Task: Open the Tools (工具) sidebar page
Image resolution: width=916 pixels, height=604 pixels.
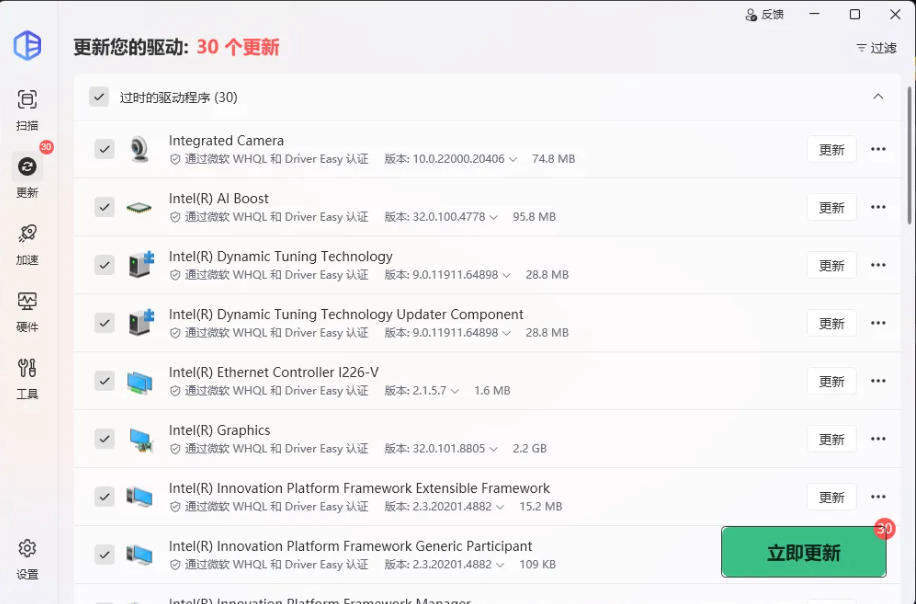Action: pos(27,379)
